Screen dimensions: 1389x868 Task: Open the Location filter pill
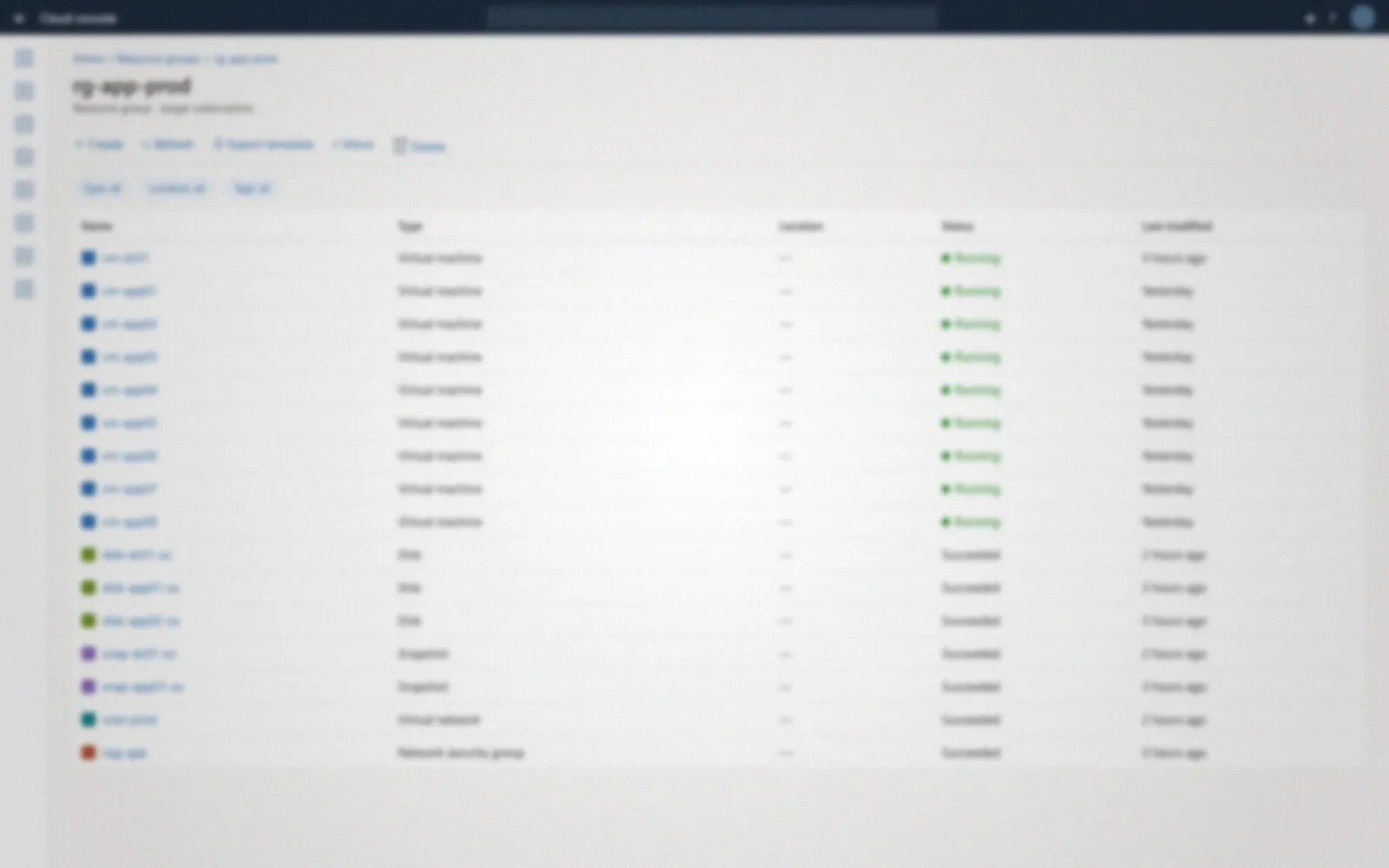(177, 188)
